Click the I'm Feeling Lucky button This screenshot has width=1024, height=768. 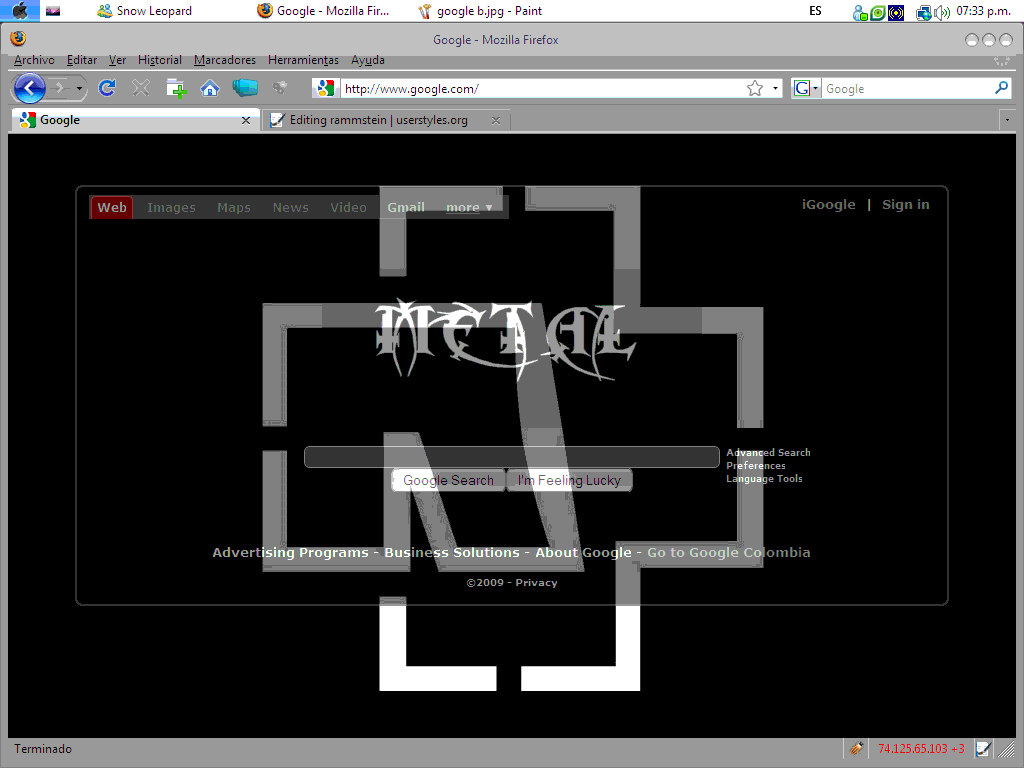click(569, 480)
